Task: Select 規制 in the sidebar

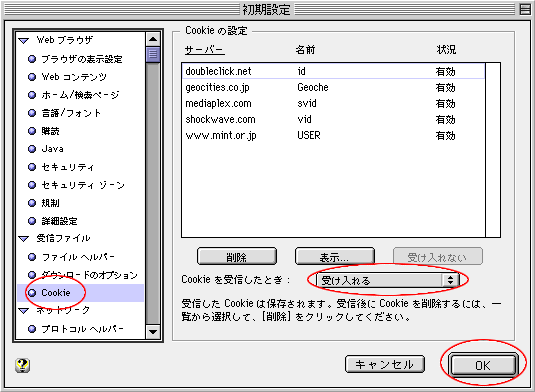Action: click(x=44, y=203)
